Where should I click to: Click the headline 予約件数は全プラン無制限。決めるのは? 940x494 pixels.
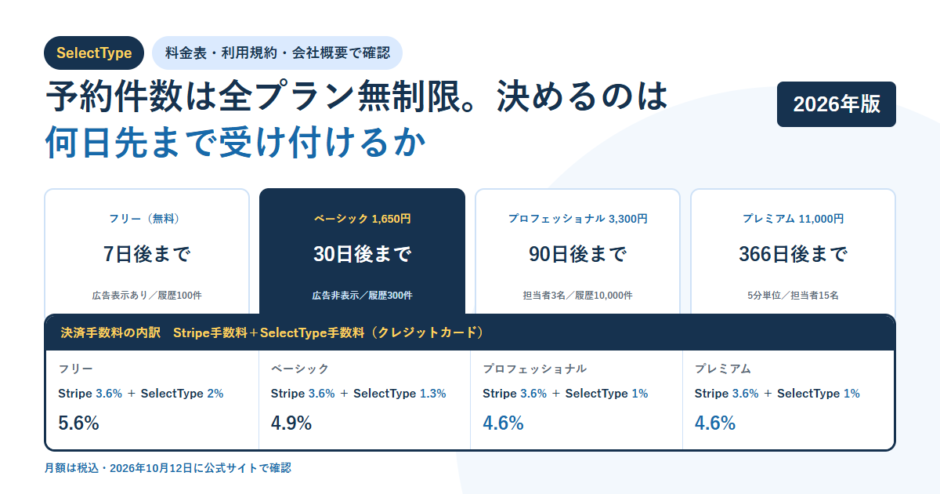tap(357, 96)
